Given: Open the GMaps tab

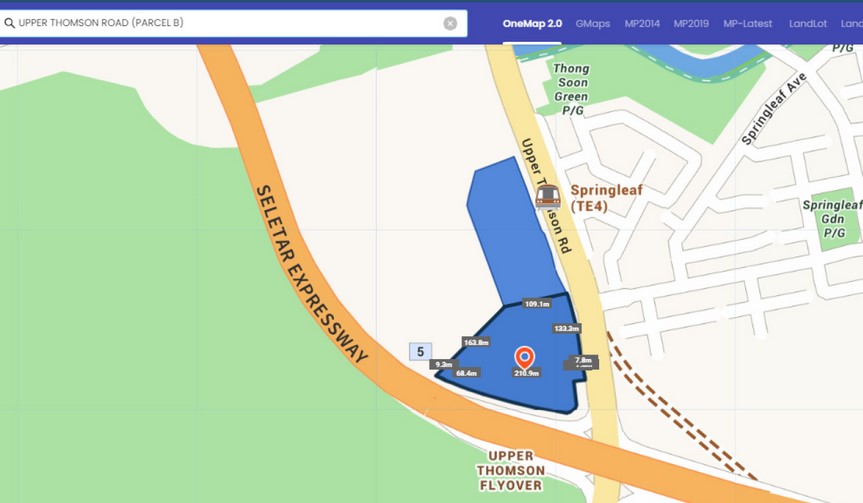Looking at the screenshot, I should [593, 23].
